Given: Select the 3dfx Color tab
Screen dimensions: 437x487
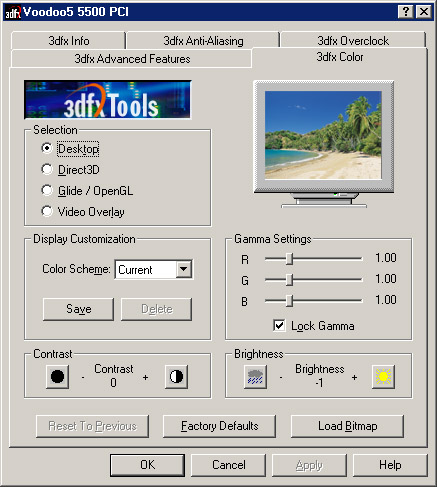Looking at the screenshot, I should (340, 57).
